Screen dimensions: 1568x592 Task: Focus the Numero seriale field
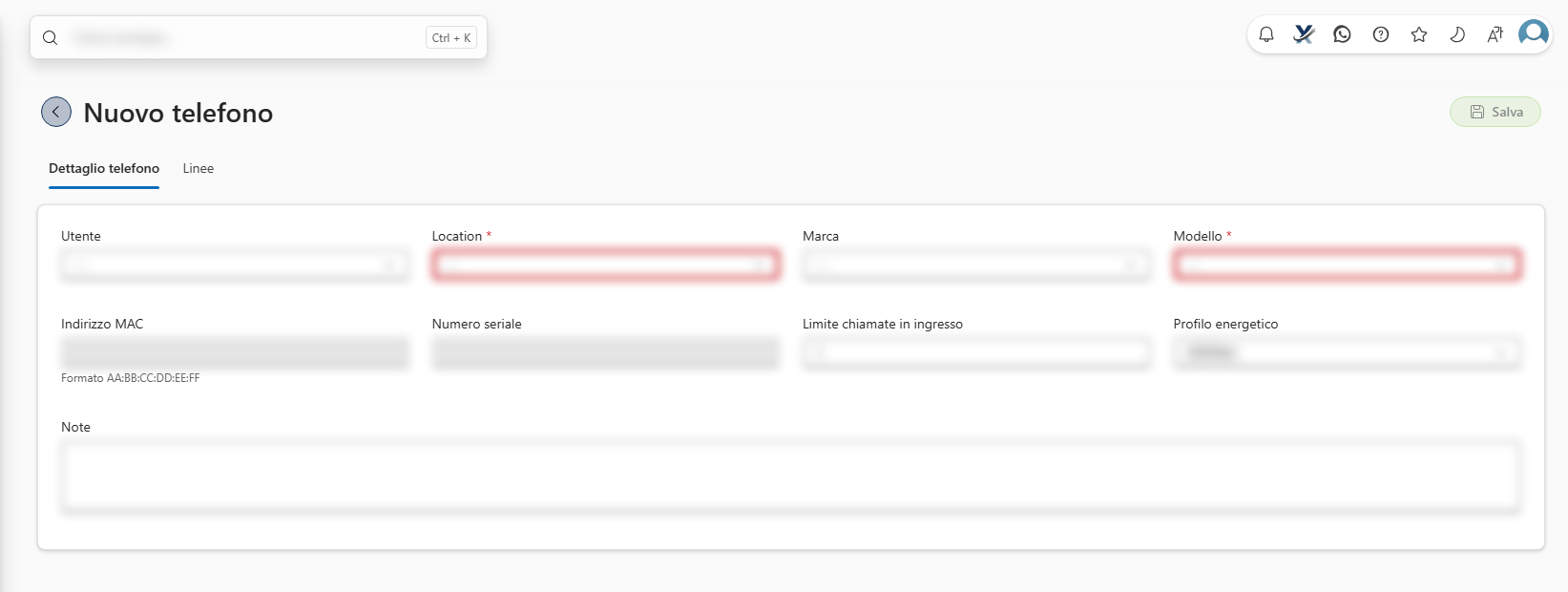tap(606, 353)
